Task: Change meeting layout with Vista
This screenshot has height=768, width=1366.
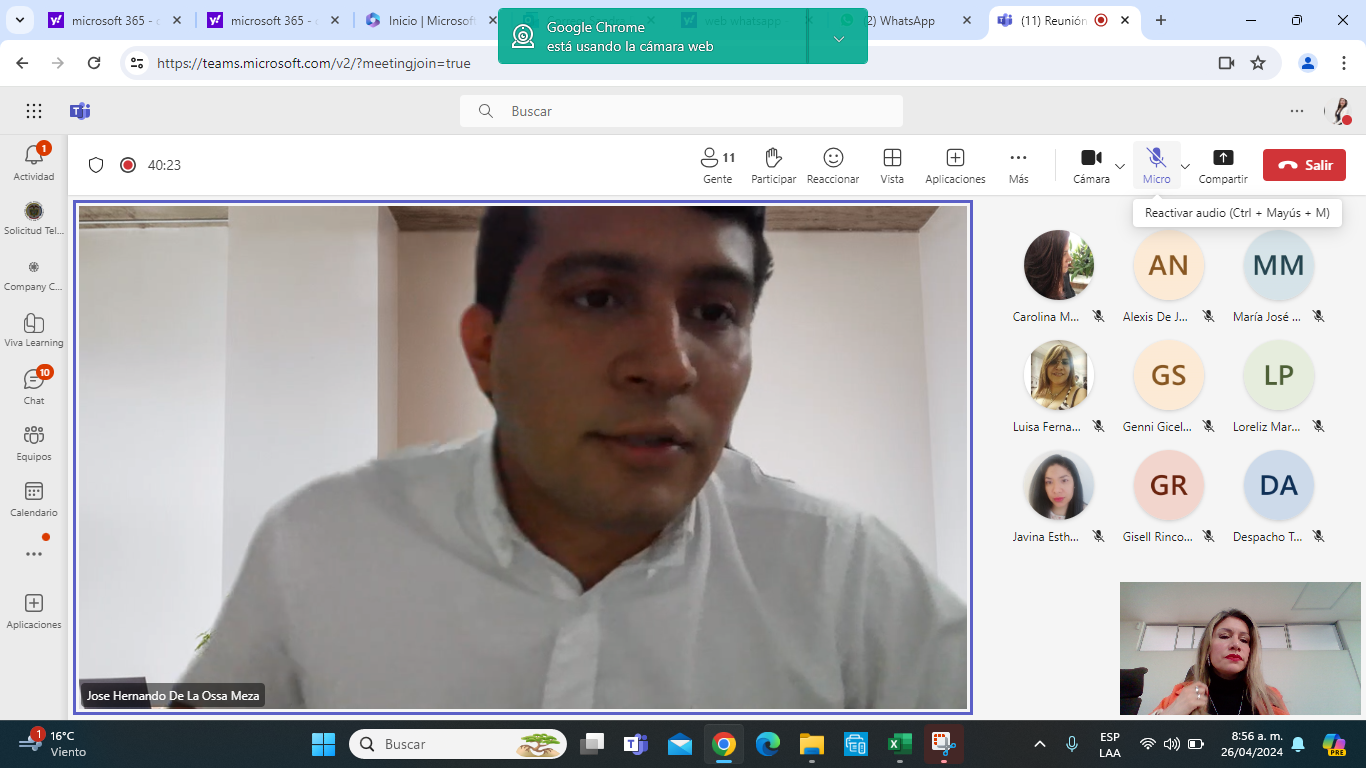Action: coord(892,166)
